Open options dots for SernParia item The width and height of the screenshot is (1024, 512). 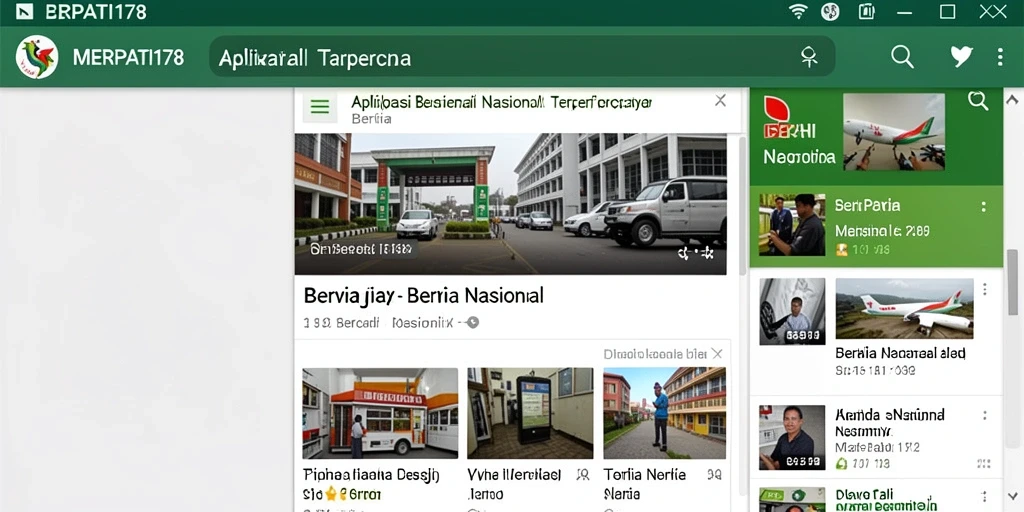pos(984,206)
